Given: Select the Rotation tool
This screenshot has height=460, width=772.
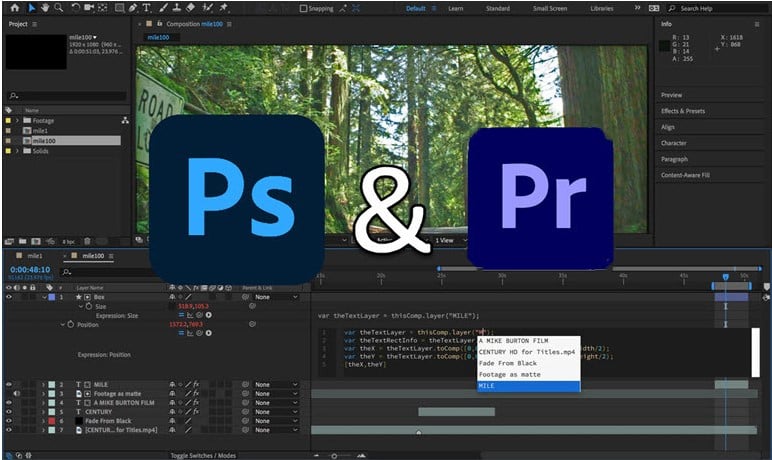Looking at the screenshot, I should 75,8.
